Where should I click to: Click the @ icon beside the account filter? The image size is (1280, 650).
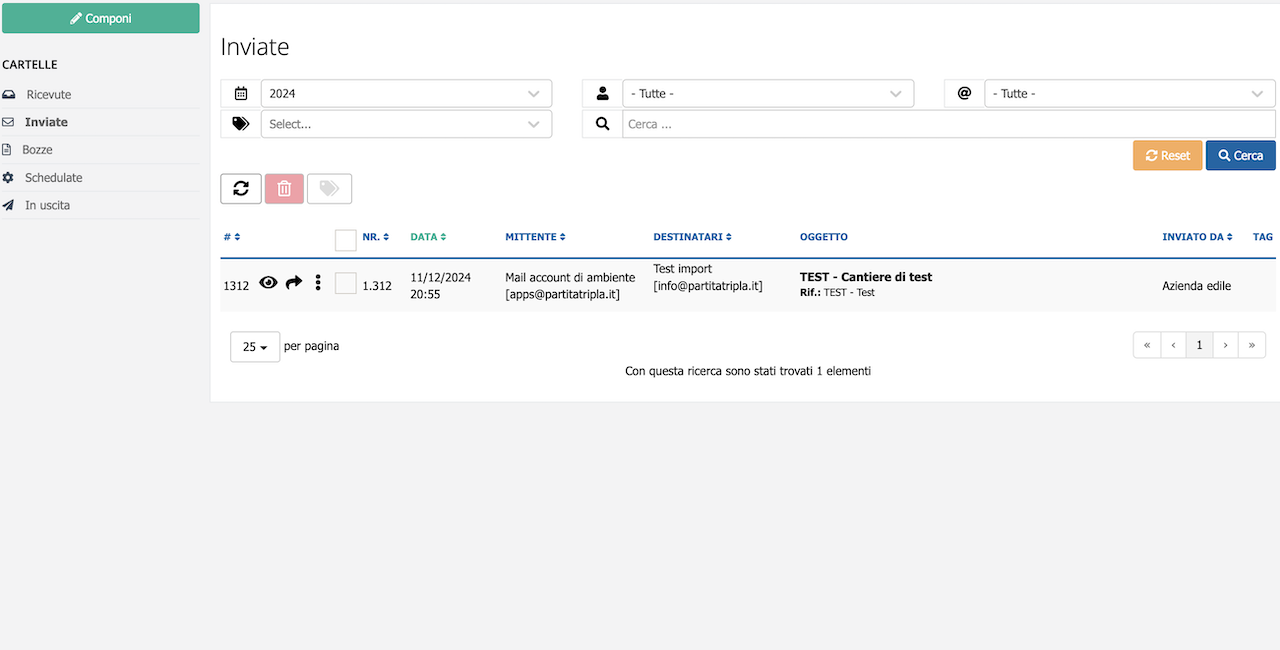click(x=964, y=94)
